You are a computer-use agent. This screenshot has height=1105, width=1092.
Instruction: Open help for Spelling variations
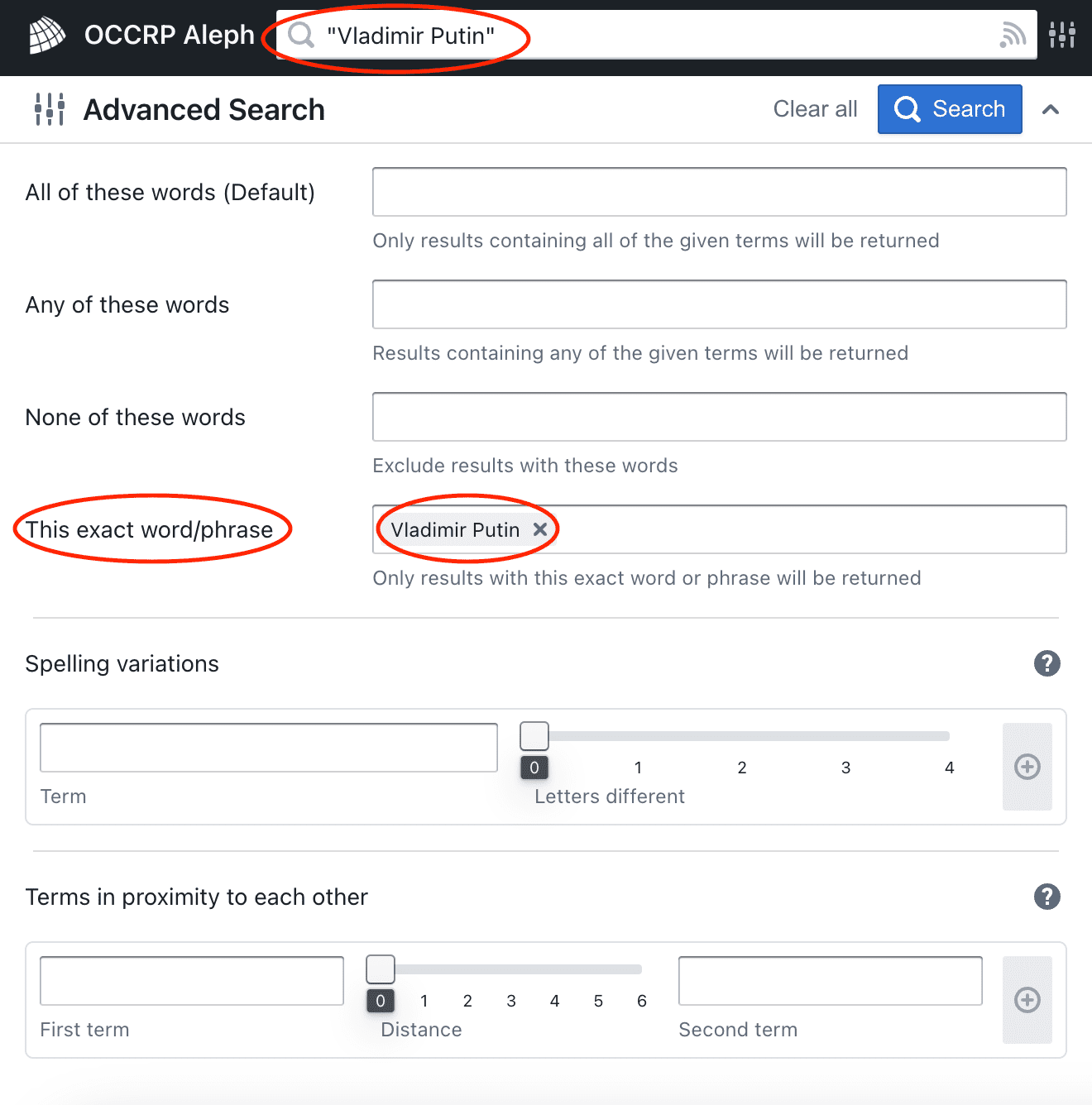1047,663
